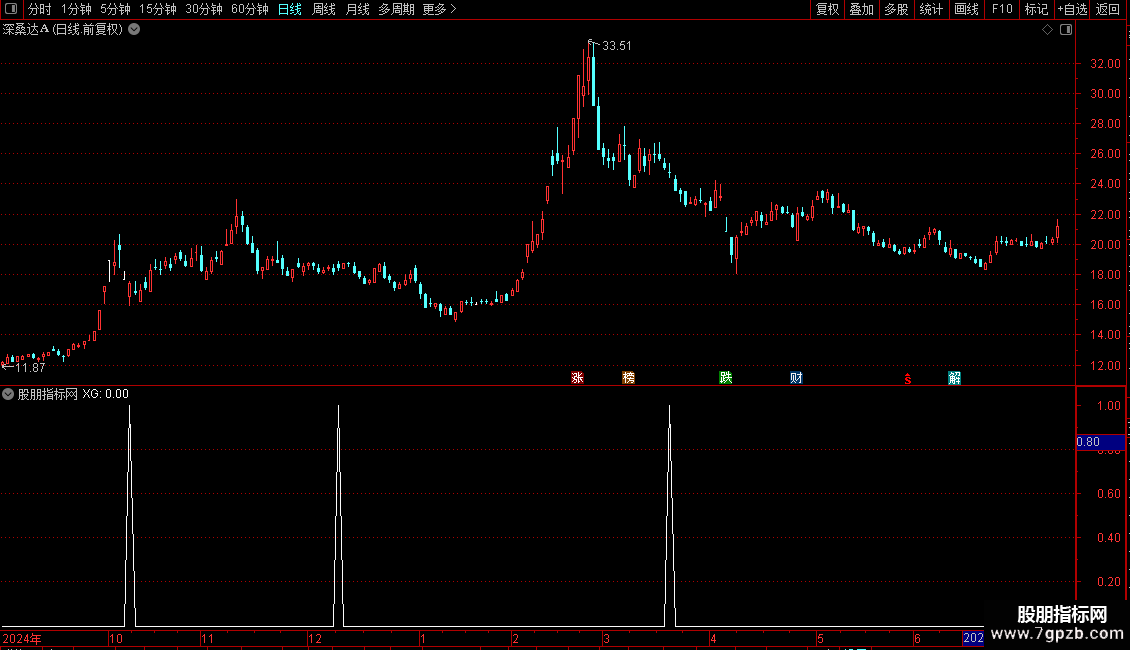Click month 10 on the time axis

(115, 638)
